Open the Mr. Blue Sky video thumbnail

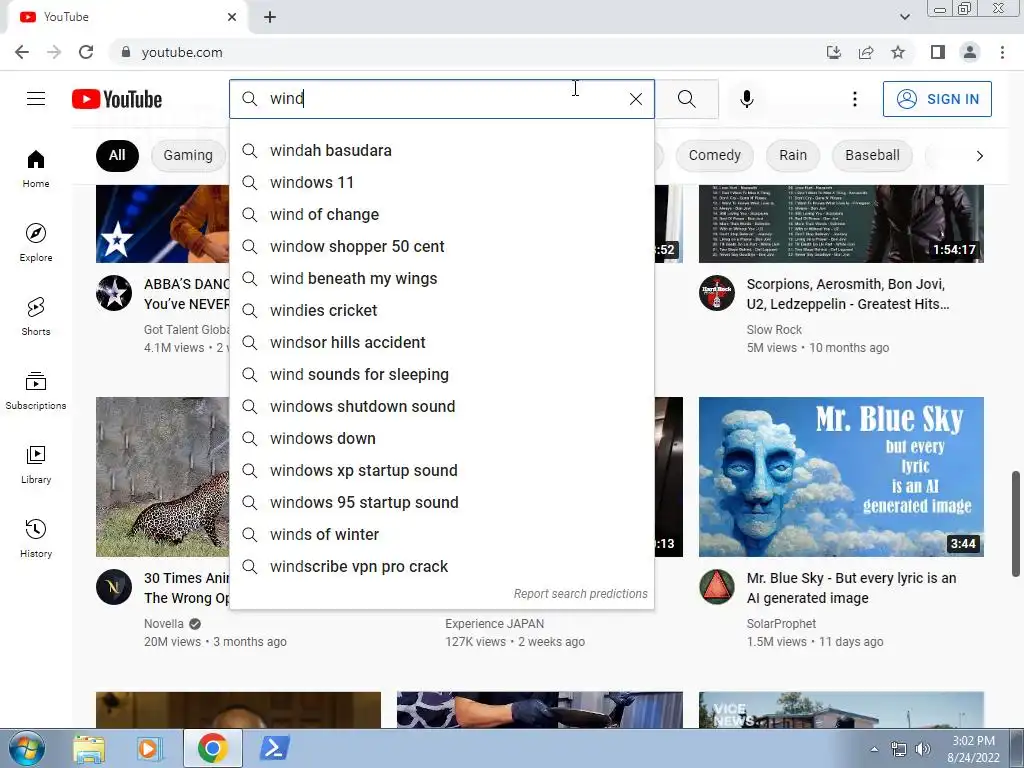click(841, 477)
